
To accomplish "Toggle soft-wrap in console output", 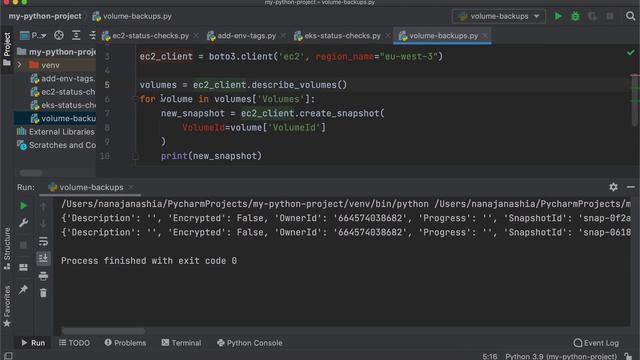I will [x=43, y=241].
